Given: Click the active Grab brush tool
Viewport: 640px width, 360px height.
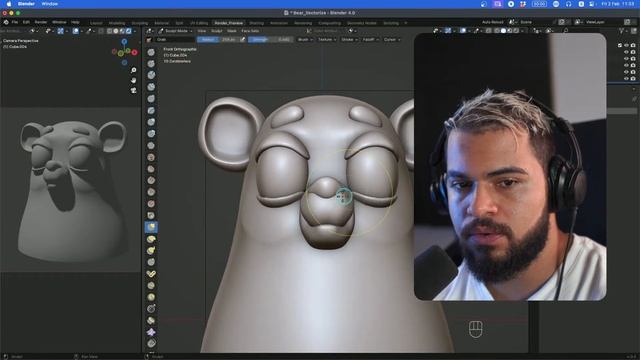Looking at the screenshot, I should [x=151, y=227].
